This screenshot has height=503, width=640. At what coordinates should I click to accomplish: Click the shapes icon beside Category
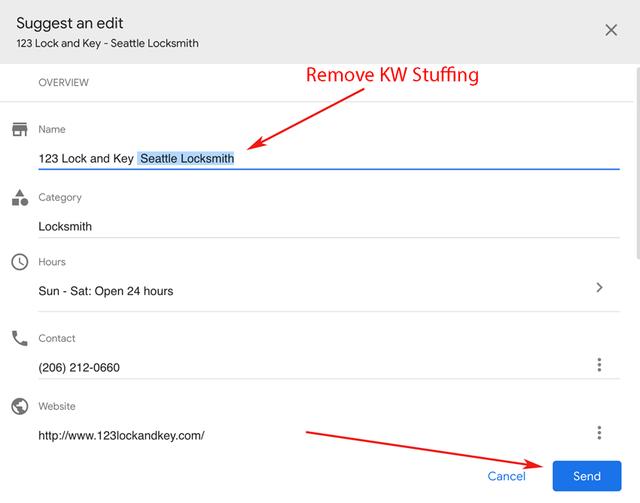coord(19,197)
